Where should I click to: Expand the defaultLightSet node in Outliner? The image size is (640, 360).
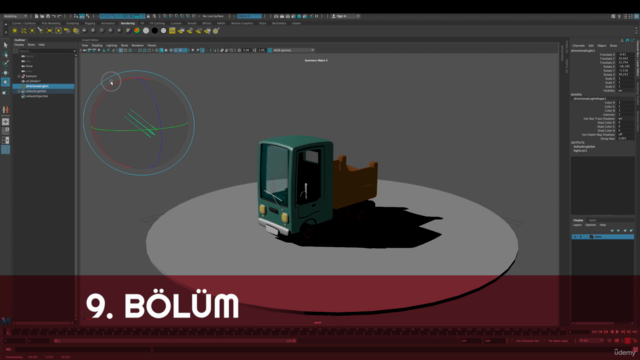point(19,91)
